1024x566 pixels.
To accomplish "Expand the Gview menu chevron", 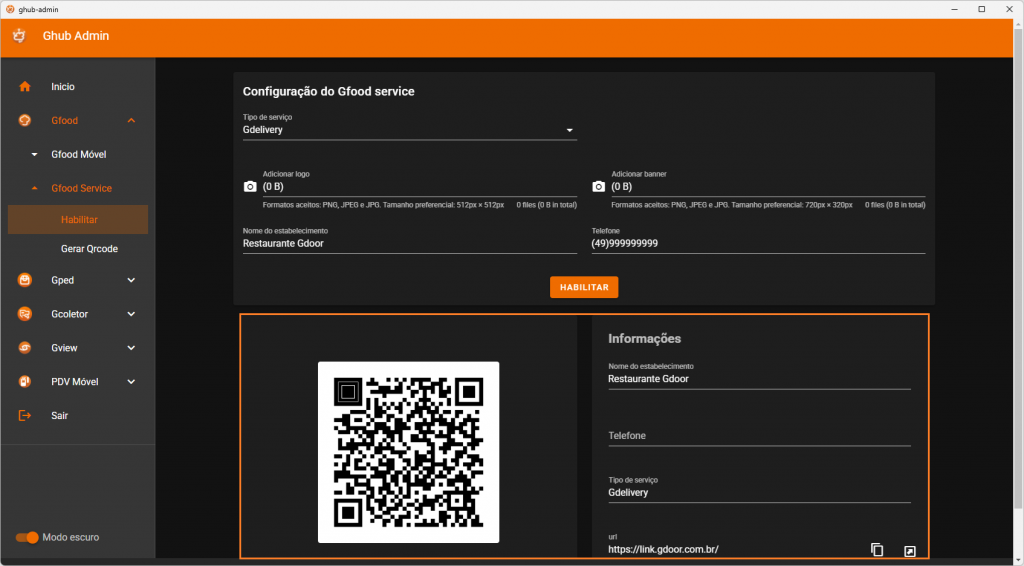I will (x=131, y=348).
